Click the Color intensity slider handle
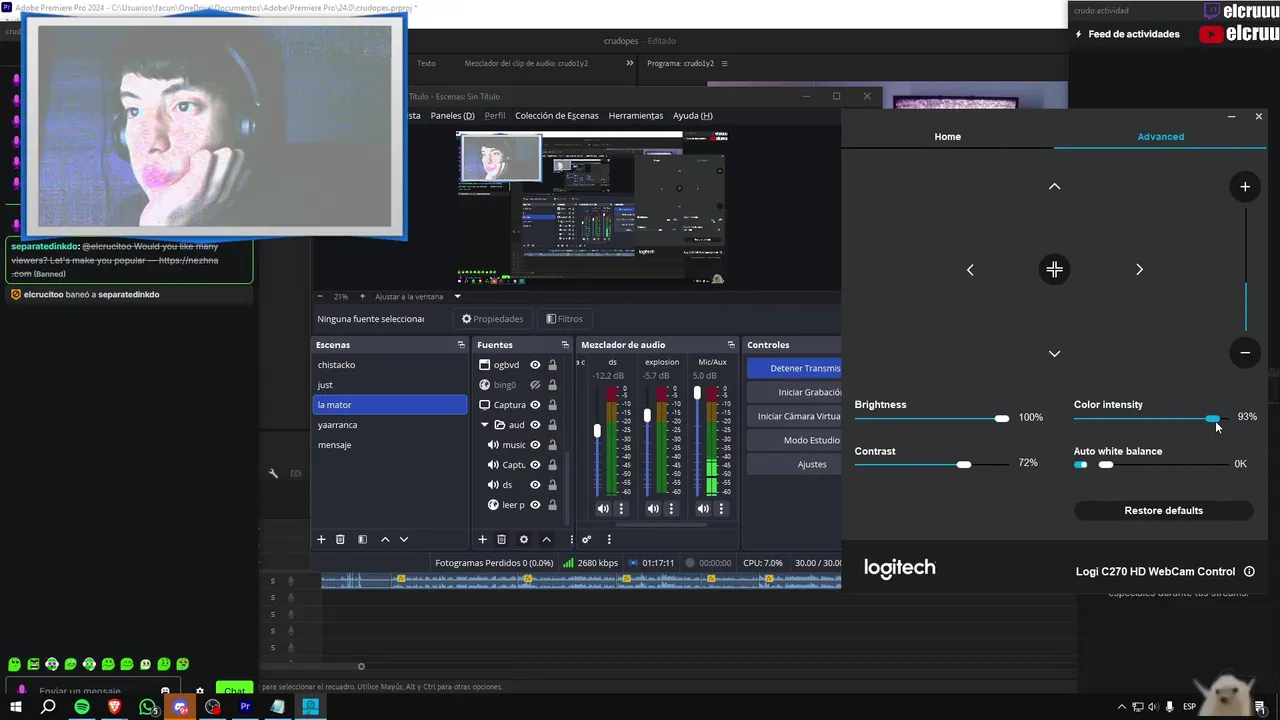 [x=1212, y=418]
